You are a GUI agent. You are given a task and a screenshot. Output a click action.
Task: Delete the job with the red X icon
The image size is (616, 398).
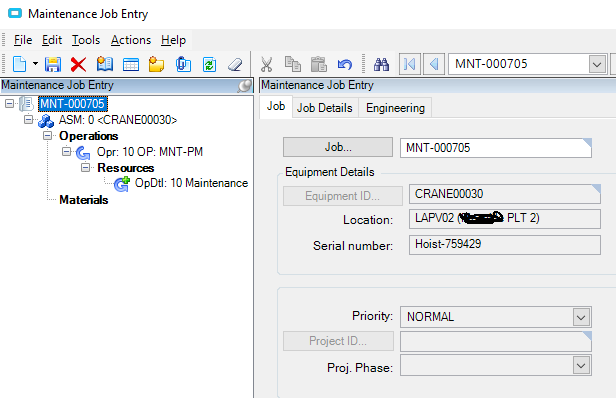tap(79, 64)
